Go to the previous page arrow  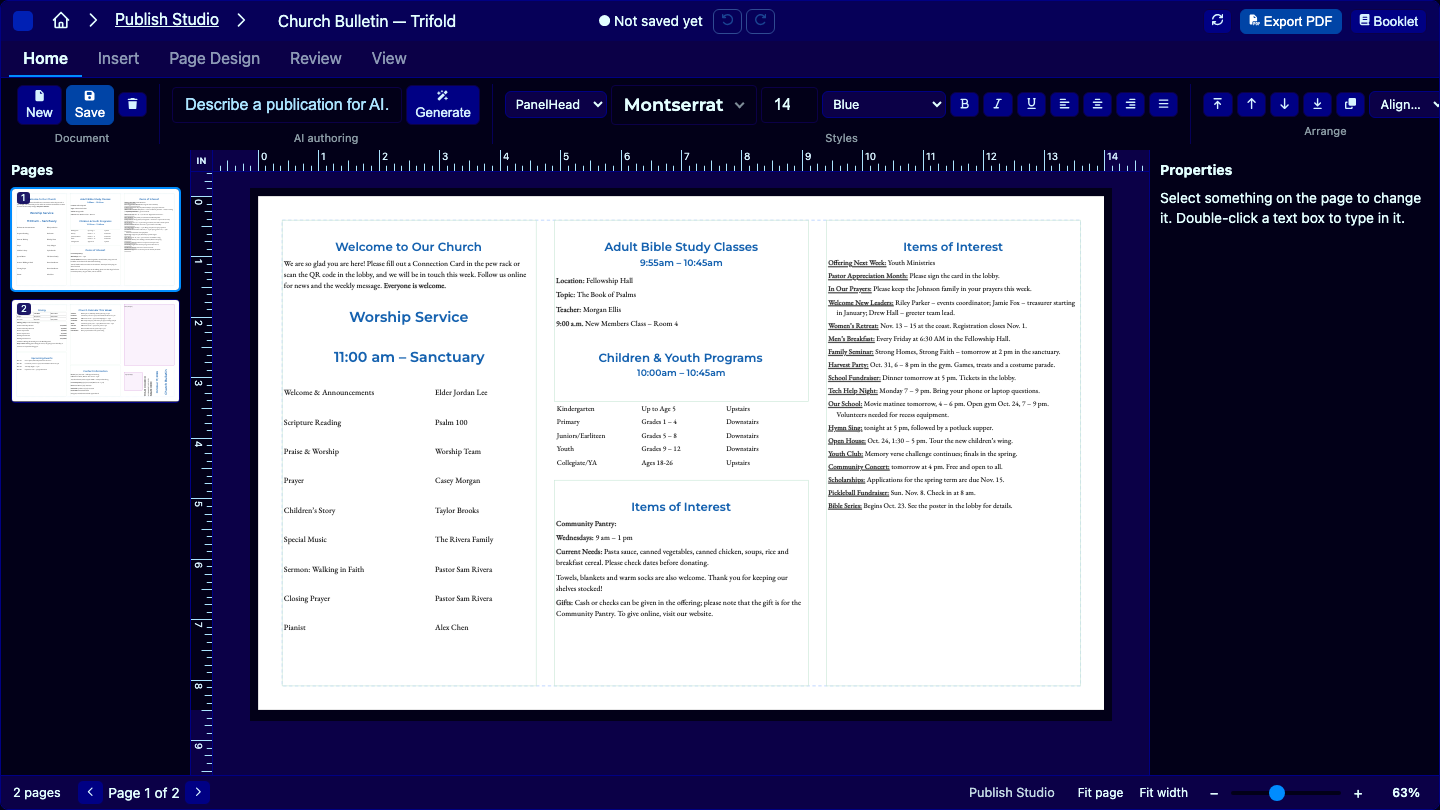click(x=90, y=793)
